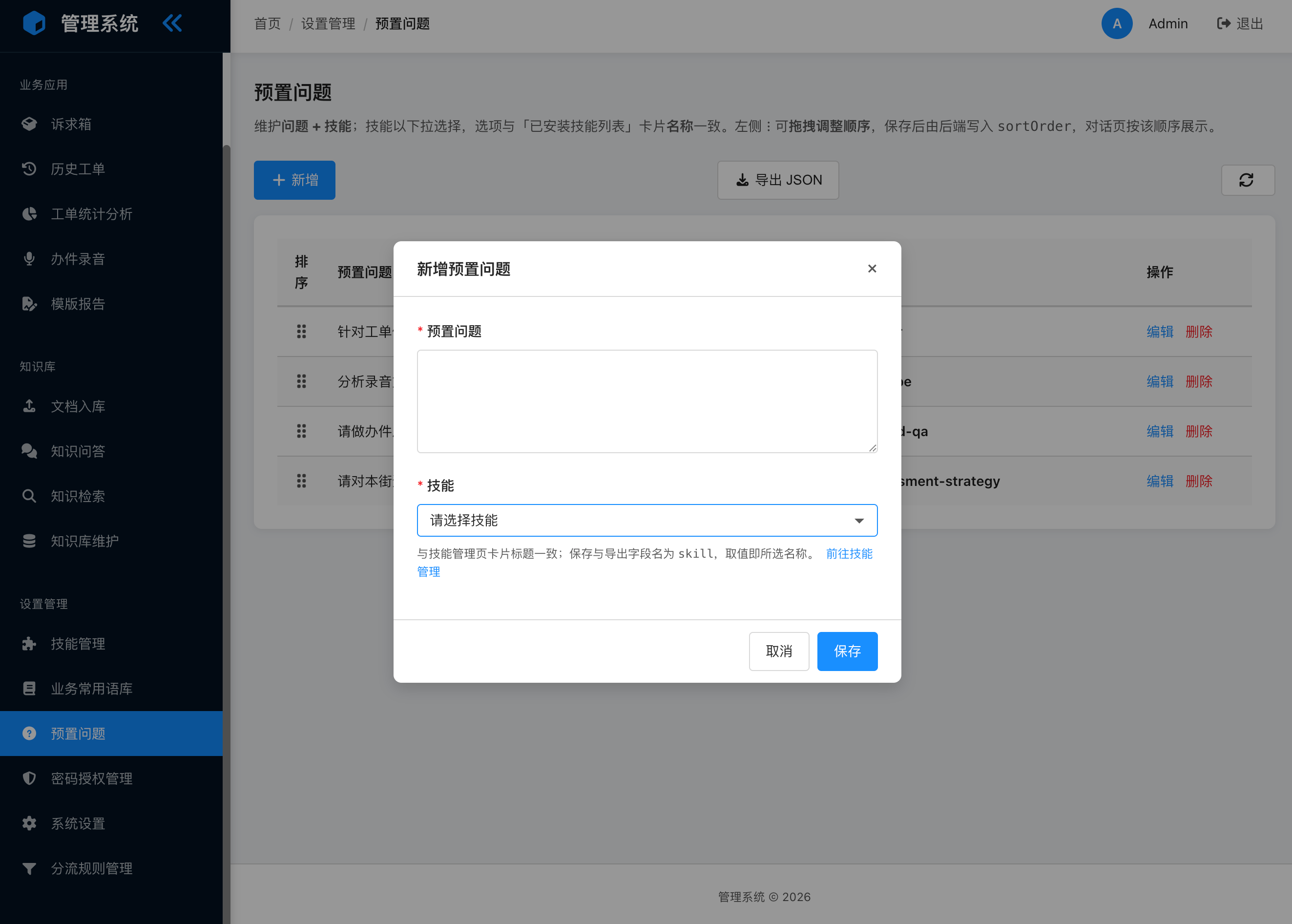Click 首页 in the breadcrumb

point(268,24)
